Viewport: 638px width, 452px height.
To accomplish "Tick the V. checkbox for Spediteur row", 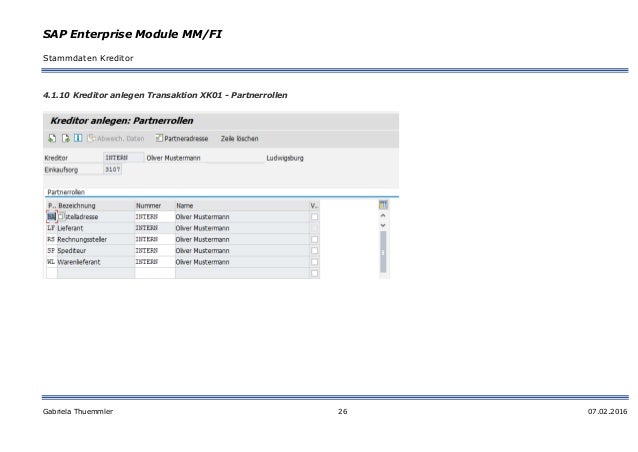I will (315, 251).
